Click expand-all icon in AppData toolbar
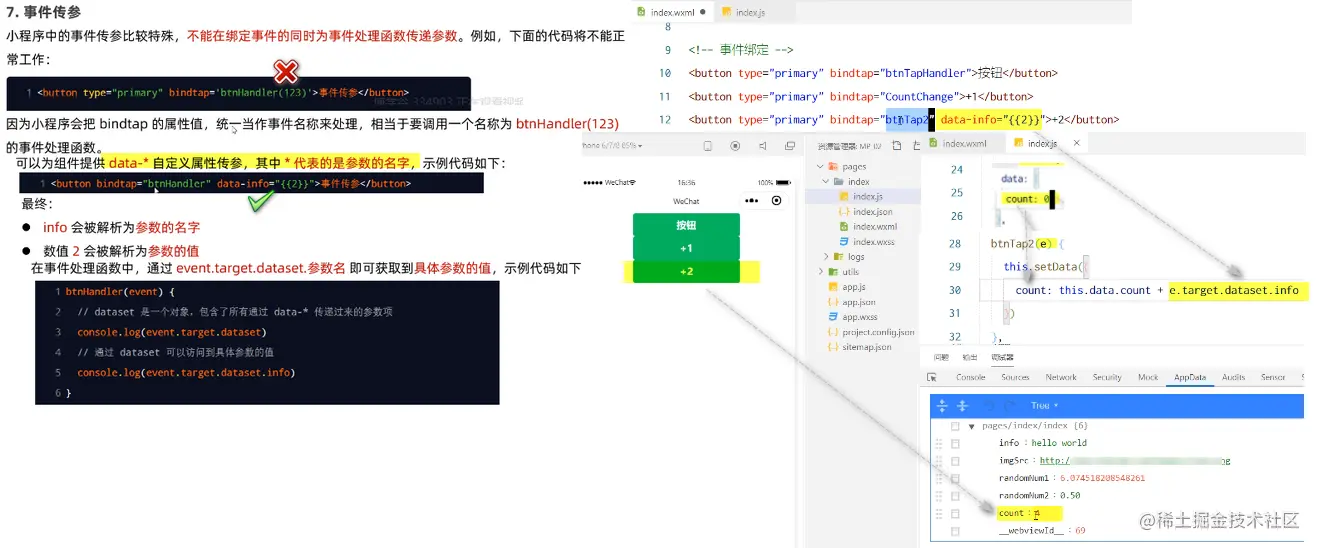The height and width of the screenshot is (548, 1317). (942, 405)
